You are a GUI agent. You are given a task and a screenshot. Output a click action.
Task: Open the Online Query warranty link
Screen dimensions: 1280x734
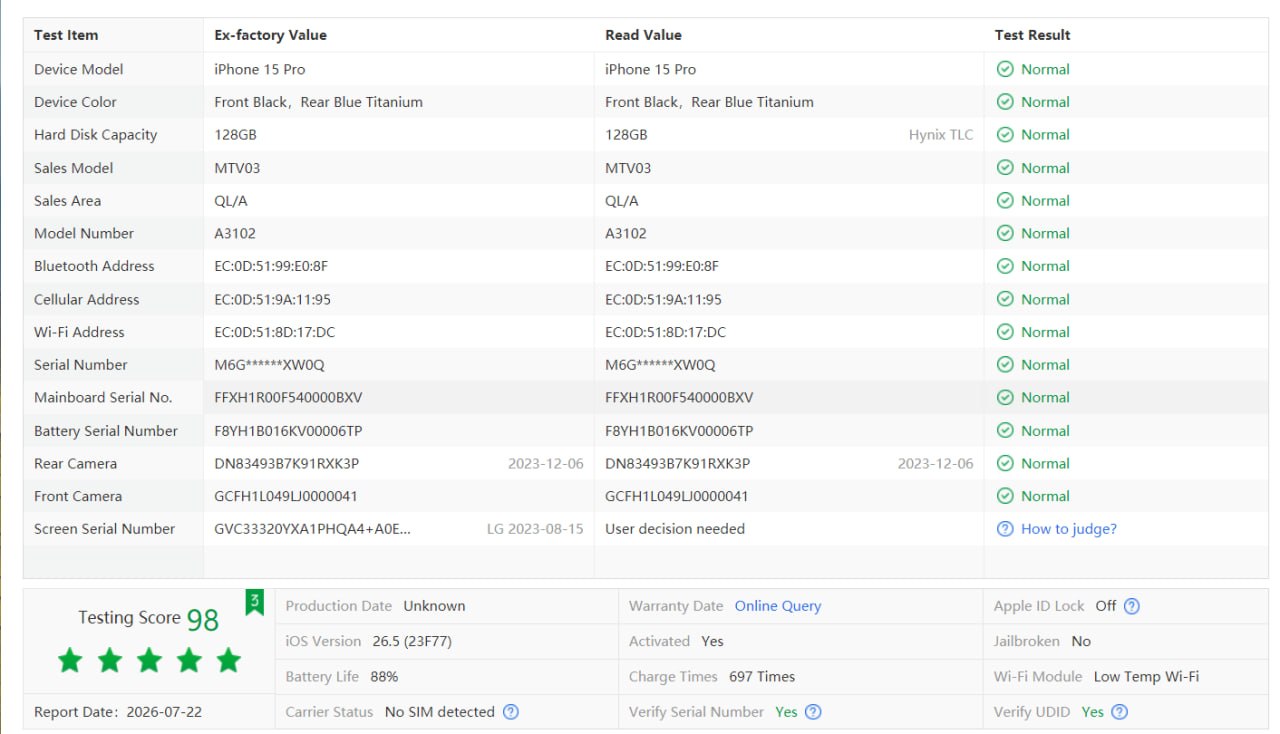[778, 606]
